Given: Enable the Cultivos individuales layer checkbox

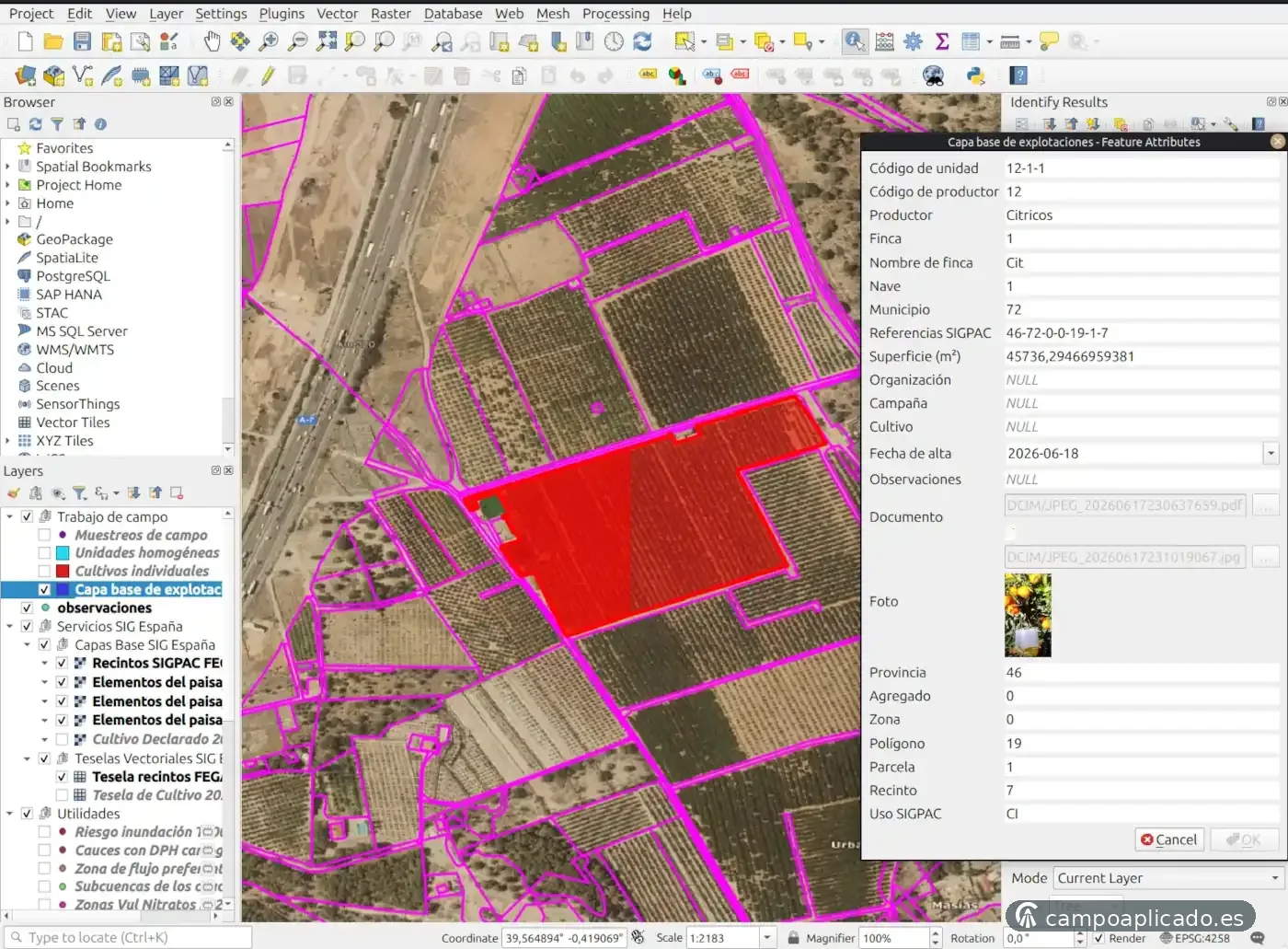Looking at the screenshot, I should point(44,572).
